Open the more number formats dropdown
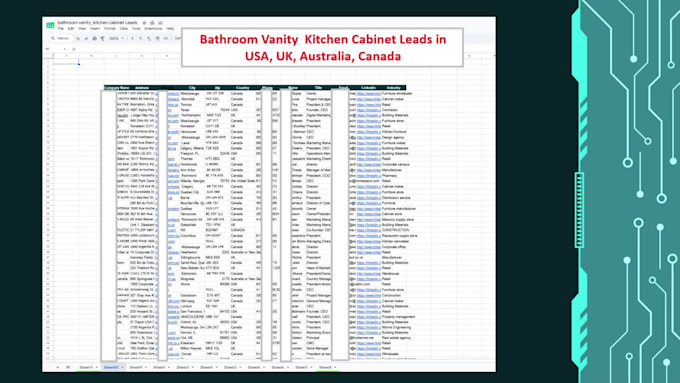 (166, 38)
